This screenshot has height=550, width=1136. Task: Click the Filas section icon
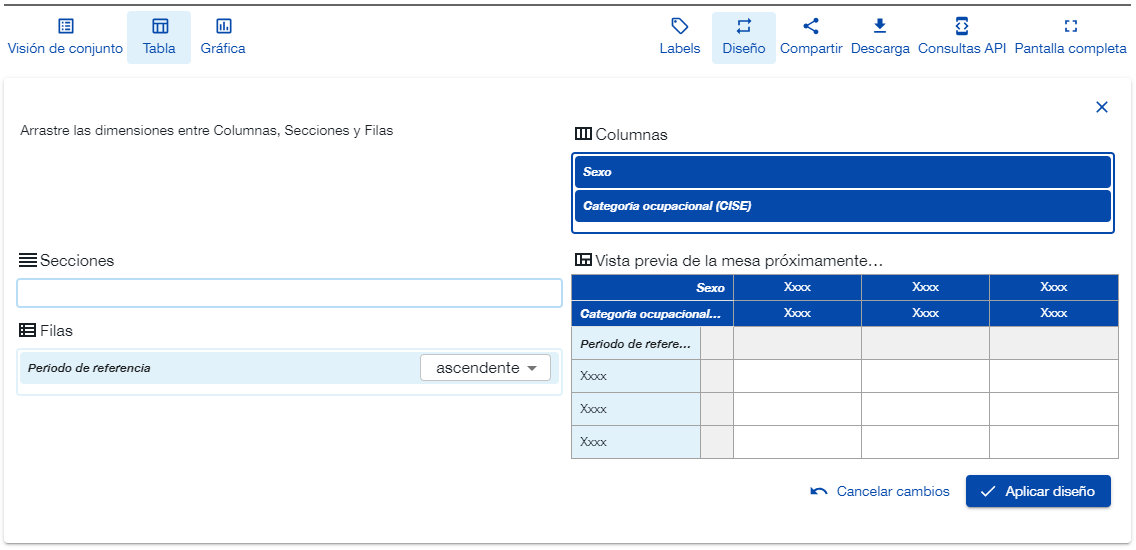click(28, 330)
